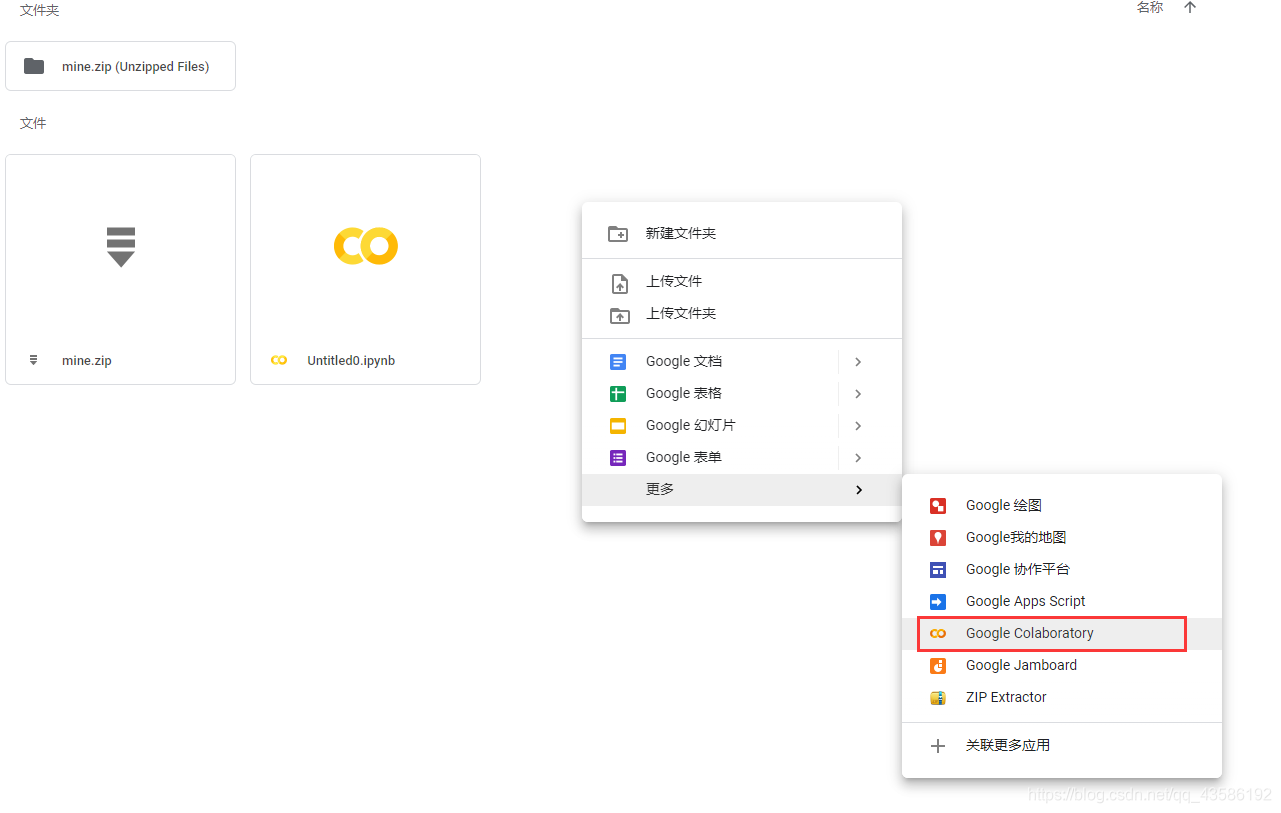Select Google 表单 menu entry

pos(742,458)
